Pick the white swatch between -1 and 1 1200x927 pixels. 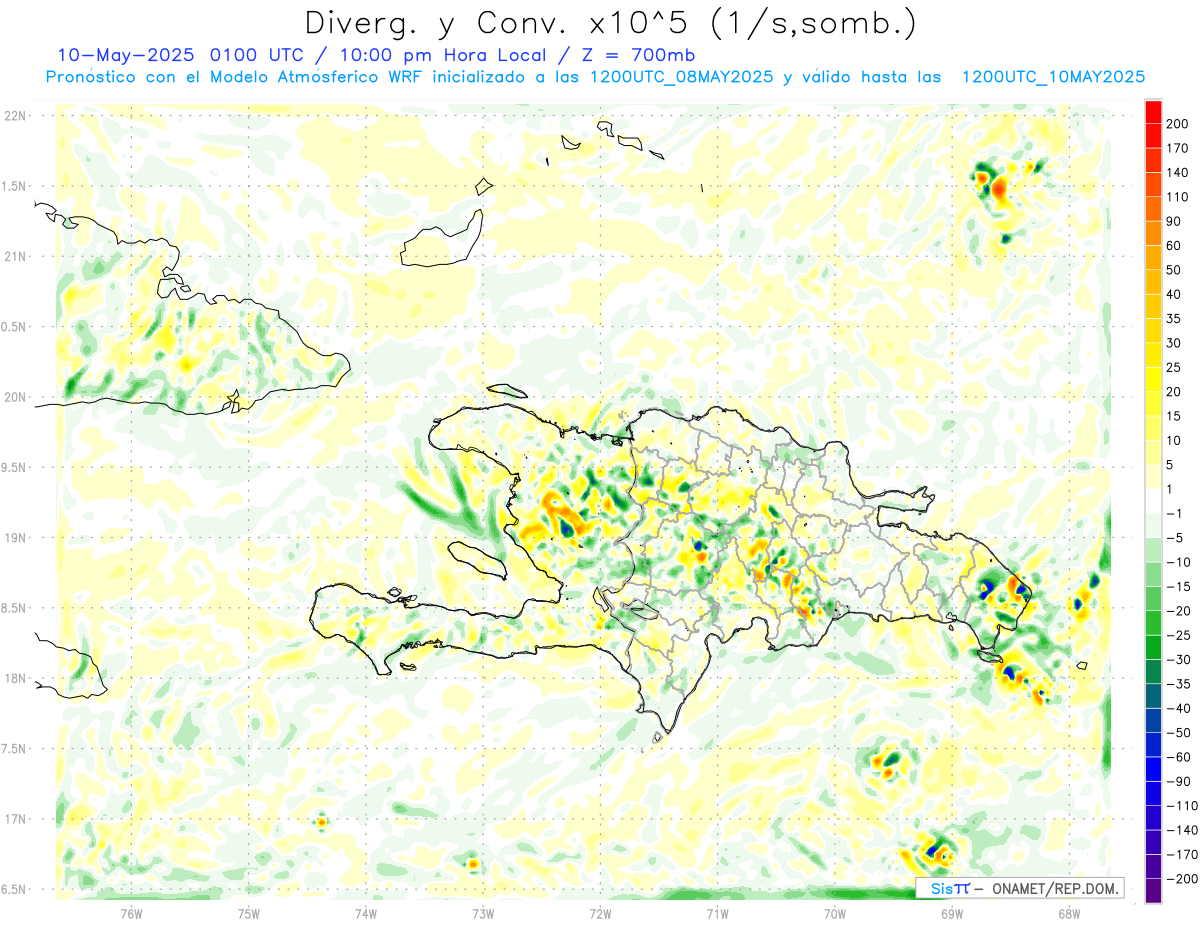[x=1153, y=502]
